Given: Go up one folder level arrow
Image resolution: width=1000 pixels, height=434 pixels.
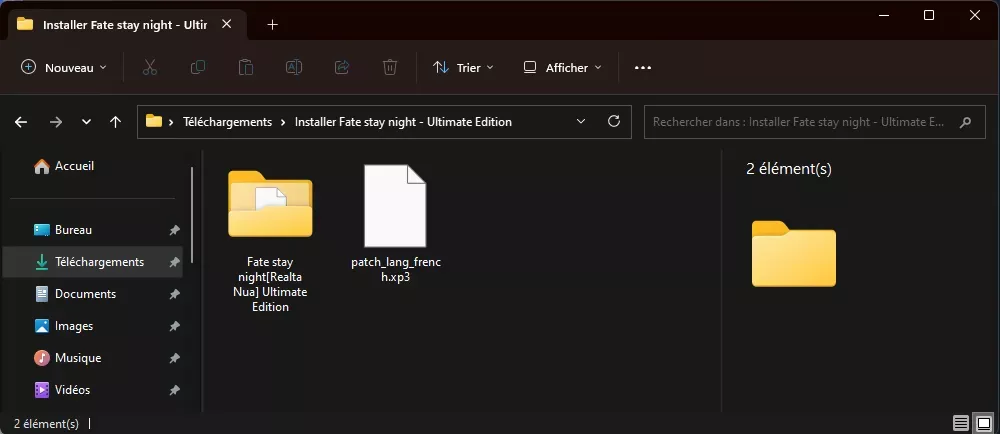Looking at the screenshot, I should click(x=115, y=122).
